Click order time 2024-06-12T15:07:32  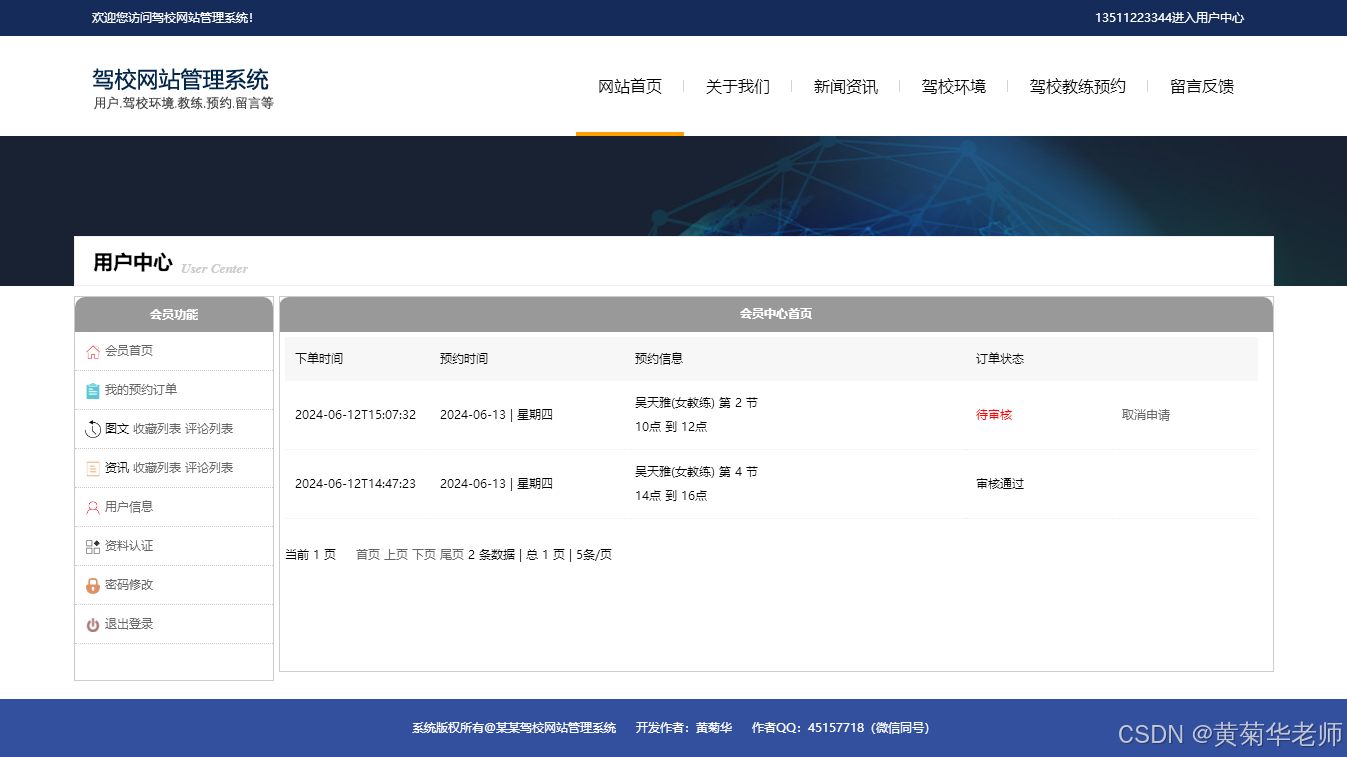[355, 415]
